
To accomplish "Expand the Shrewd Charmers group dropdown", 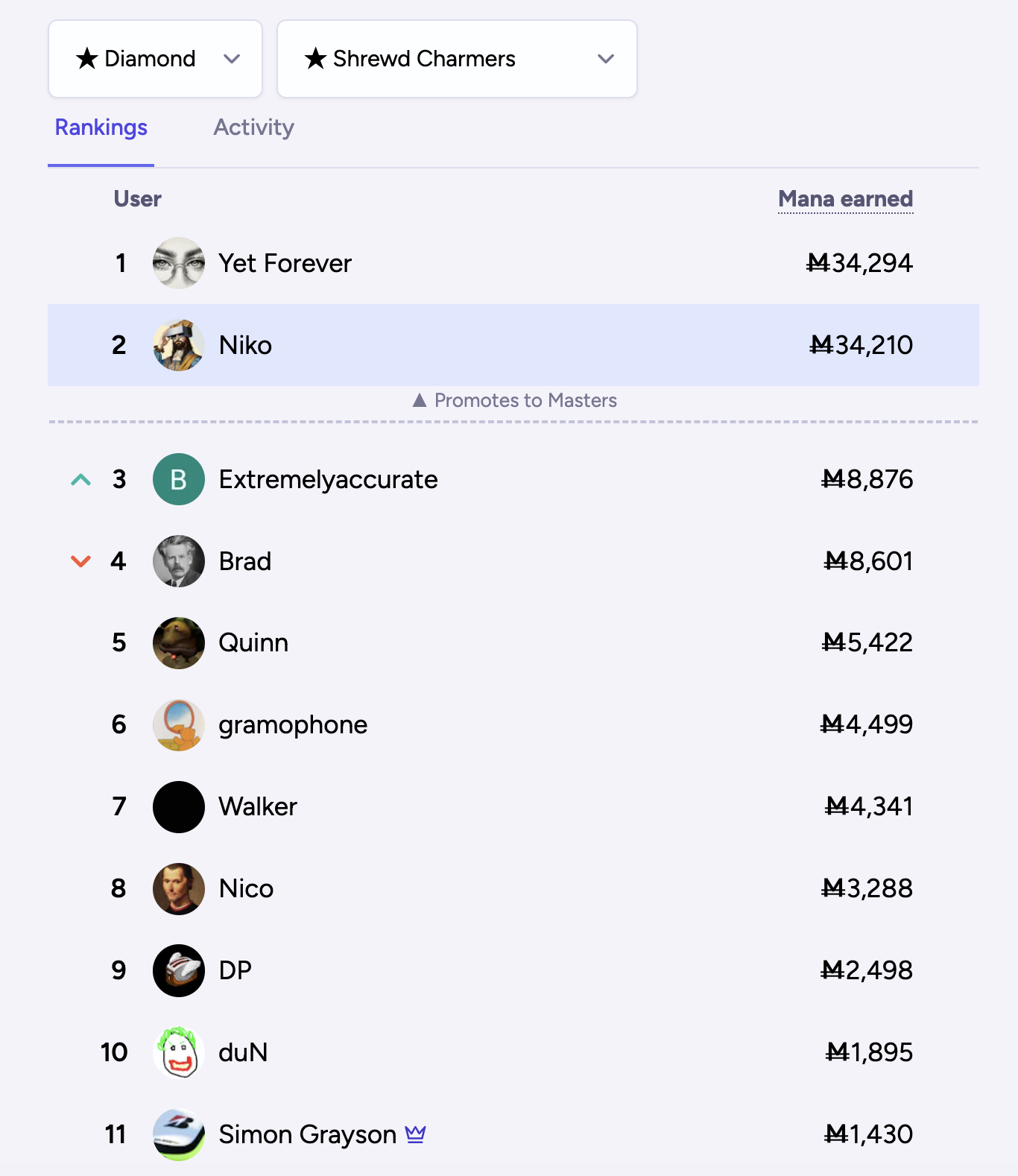I will pyautogui.click(x=457, y=59).
